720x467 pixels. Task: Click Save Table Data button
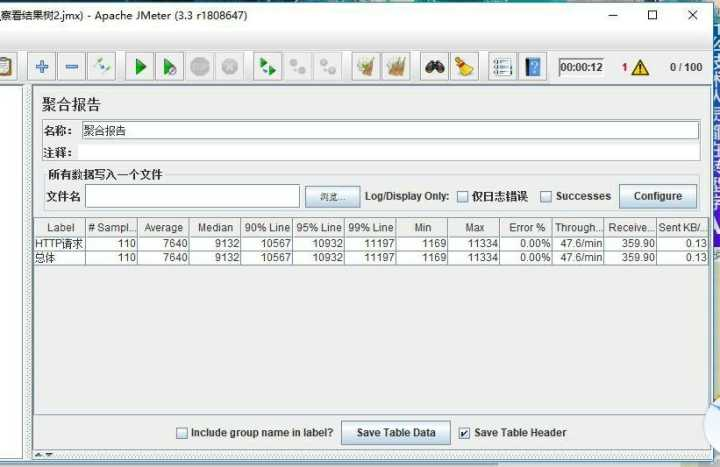point(396,433)
